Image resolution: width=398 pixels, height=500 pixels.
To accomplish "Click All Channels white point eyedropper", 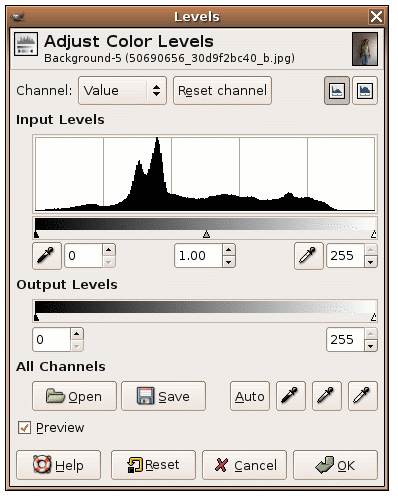I will pyautogui.click(x=363, y=396).
